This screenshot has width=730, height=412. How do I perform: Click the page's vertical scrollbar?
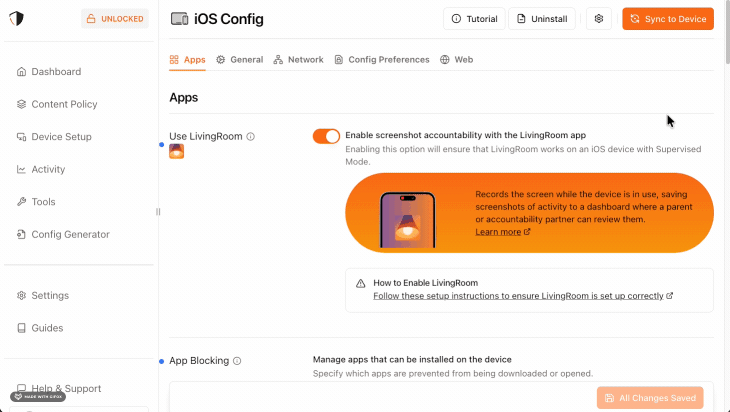tap(727, 33)
